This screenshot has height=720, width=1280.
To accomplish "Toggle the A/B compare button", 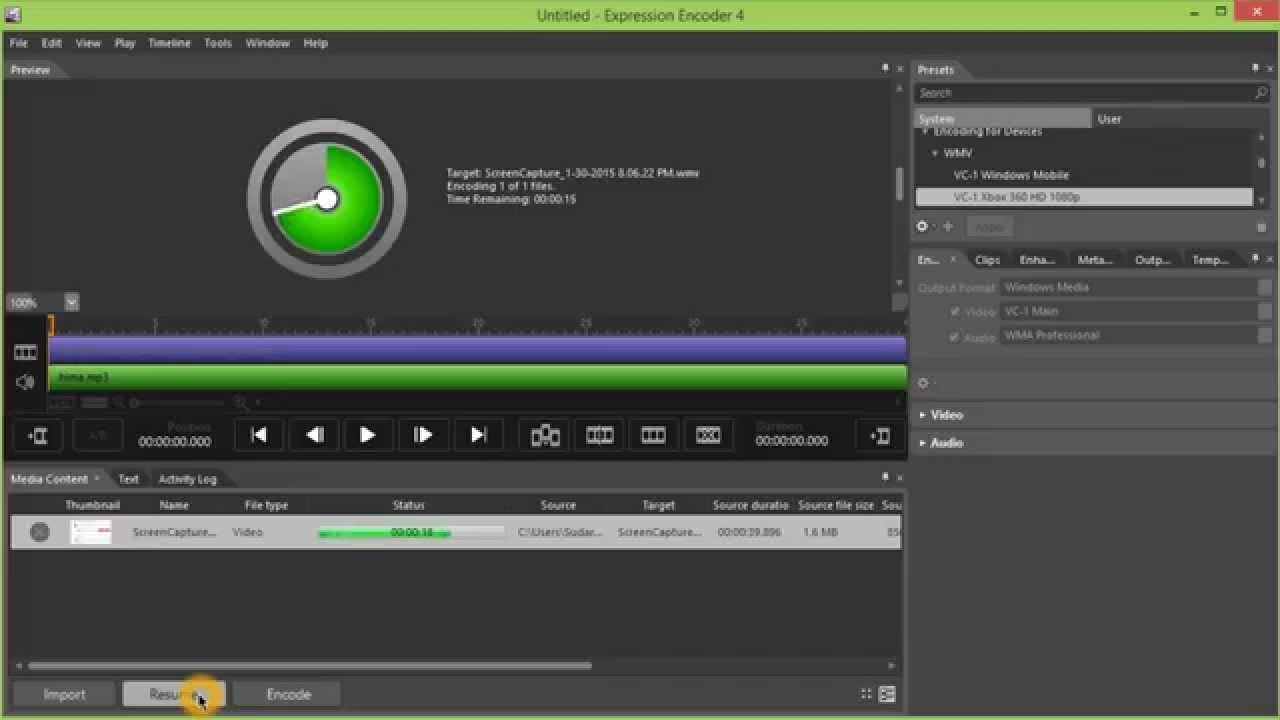I will (97, 435).
